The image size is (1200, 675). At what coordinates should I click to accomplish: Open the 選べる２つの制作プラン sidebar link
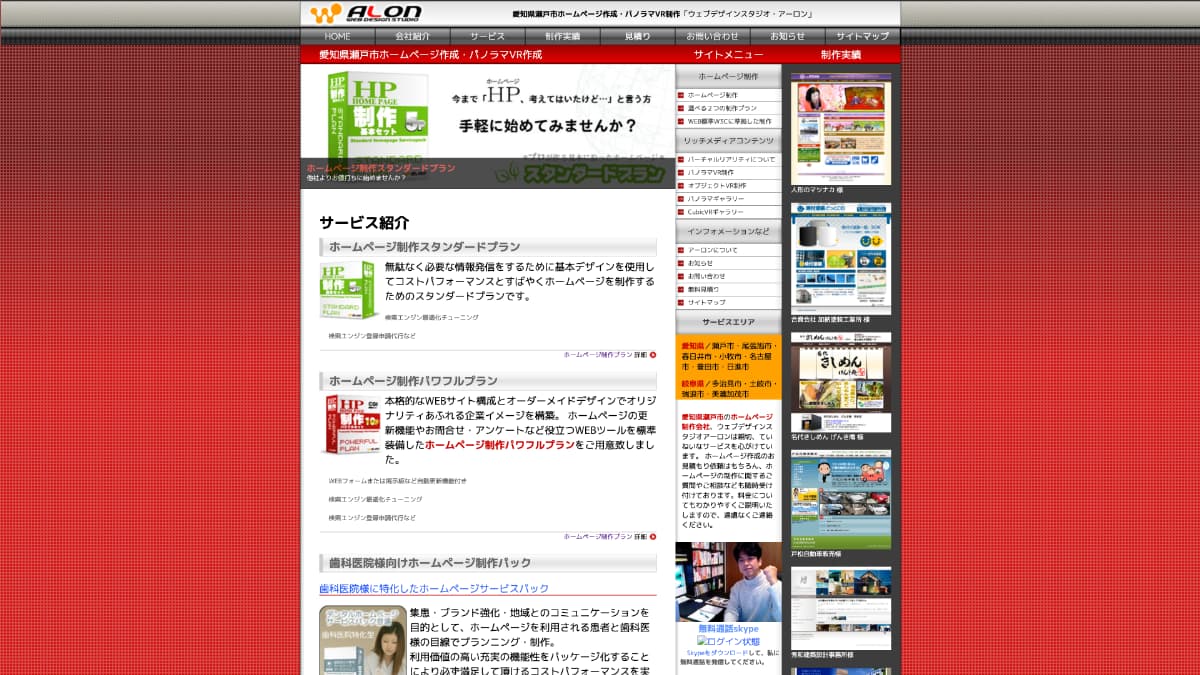722,108
